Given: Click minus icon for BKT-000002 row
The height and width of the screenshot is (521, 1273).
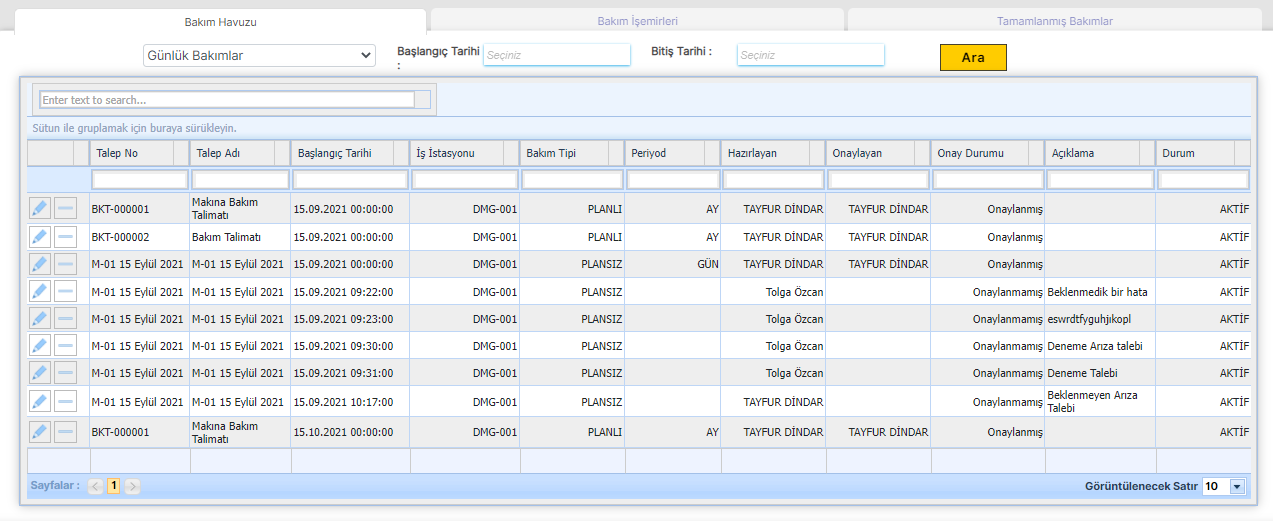Looking at the screenshot, I should pos(65,237).
